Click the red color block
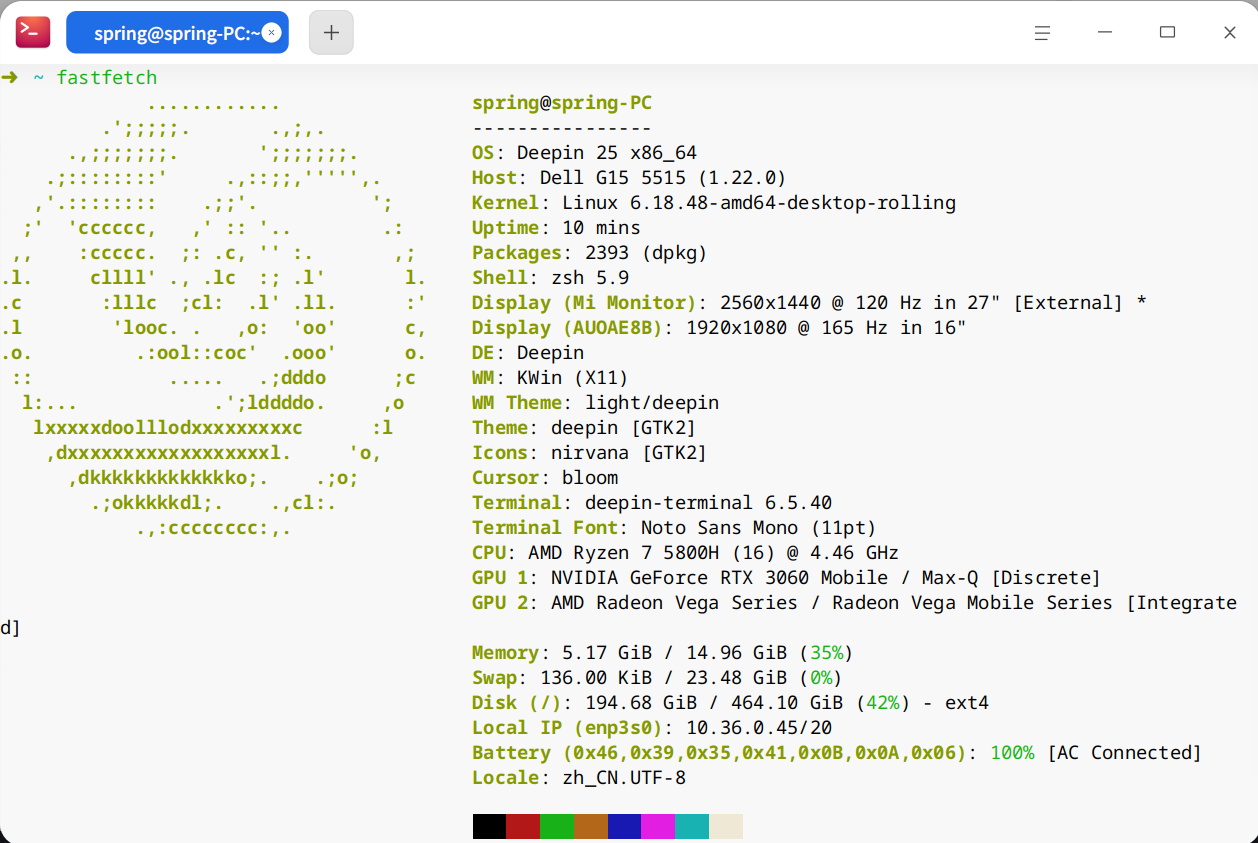 coord(523,826)
